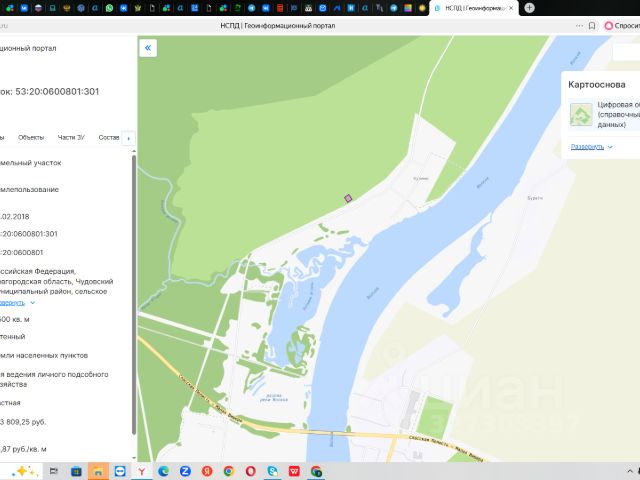Open the second Chrome profile taskbar icon
640x480 pixels.
click(316, 471)
